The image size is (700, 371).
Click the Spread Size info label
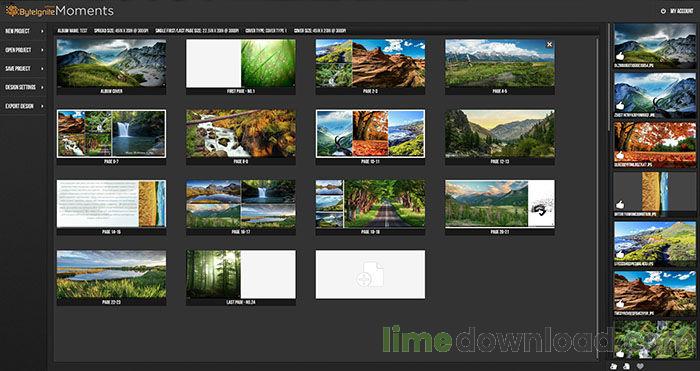coord(122,31)
